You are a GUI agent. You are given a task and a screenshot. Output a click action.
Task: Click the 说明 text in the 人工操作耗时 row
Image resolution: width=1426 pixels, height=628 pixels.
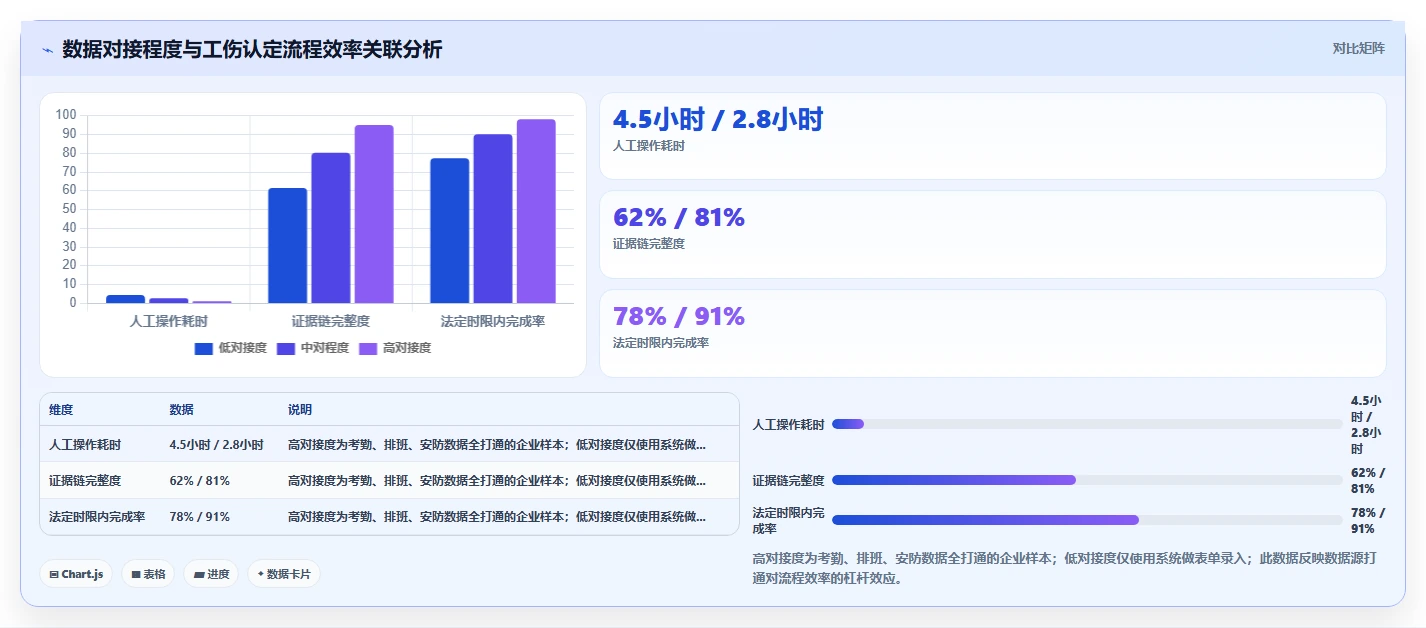click(x=497, y=445)
